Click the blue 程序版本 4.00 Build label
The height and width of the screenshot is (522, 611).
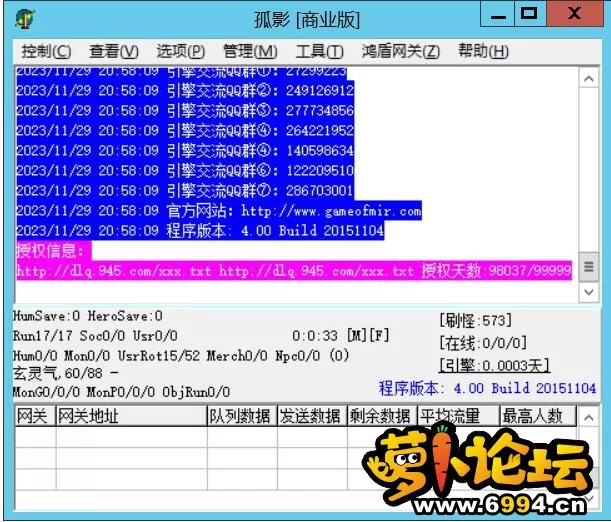487,388
